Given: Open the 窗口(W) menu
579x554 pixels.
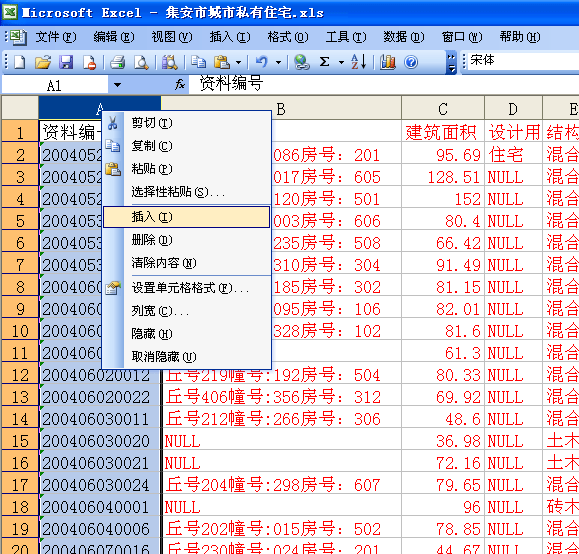Looking at the screenshot, I should [462, 37].
